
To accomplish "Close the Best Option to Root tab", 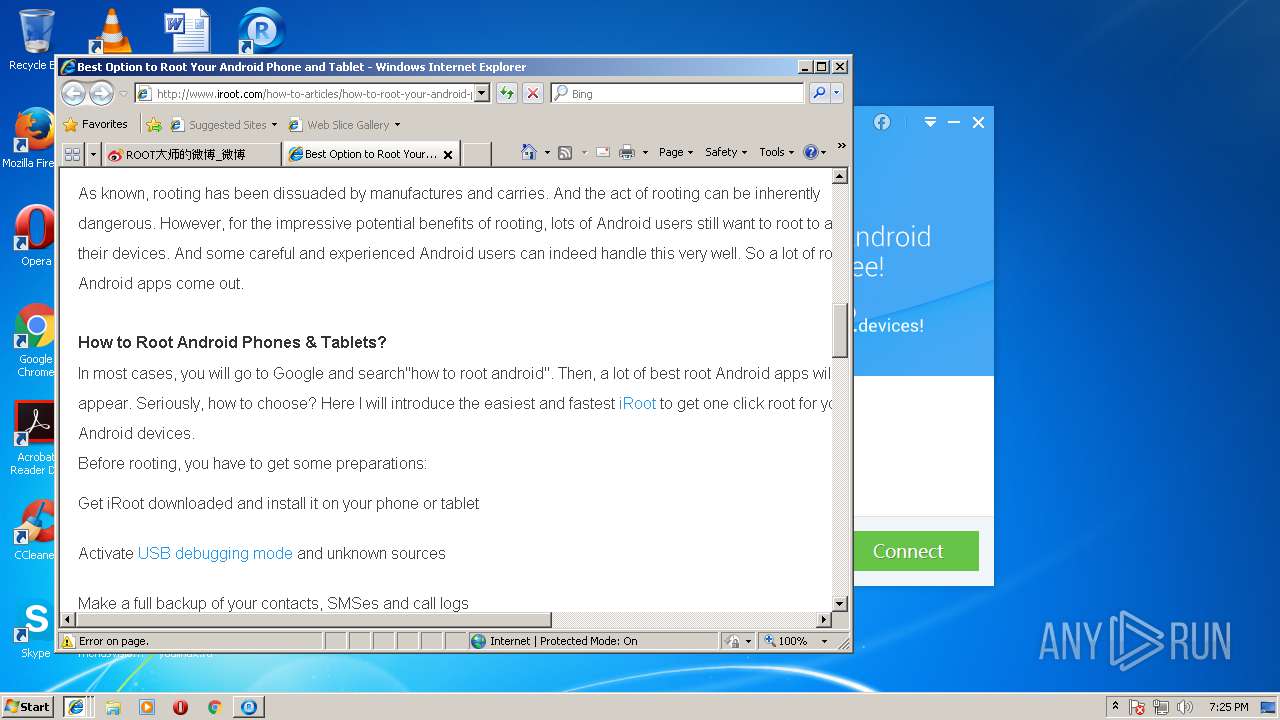I will click(448, 155).
